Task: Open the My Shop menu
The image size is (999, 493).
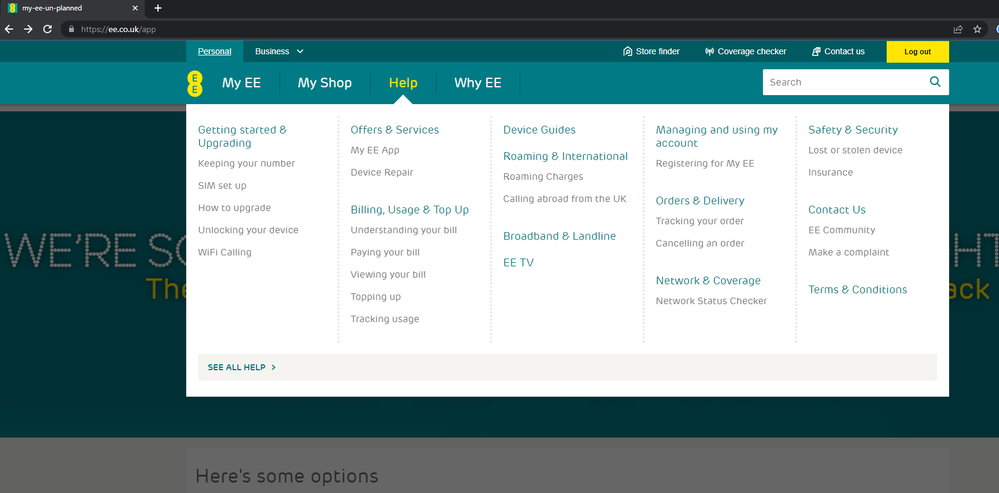Action: (324, 83)
